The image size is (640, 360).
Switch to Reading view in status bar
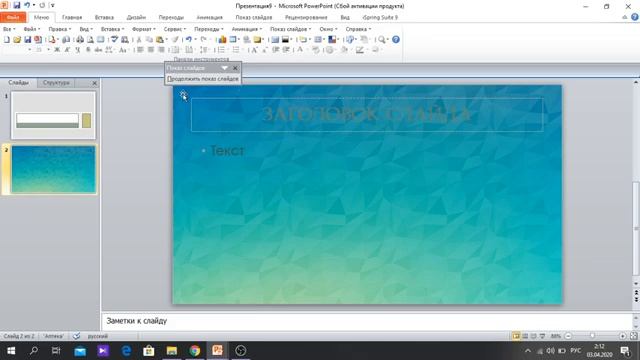533,336
